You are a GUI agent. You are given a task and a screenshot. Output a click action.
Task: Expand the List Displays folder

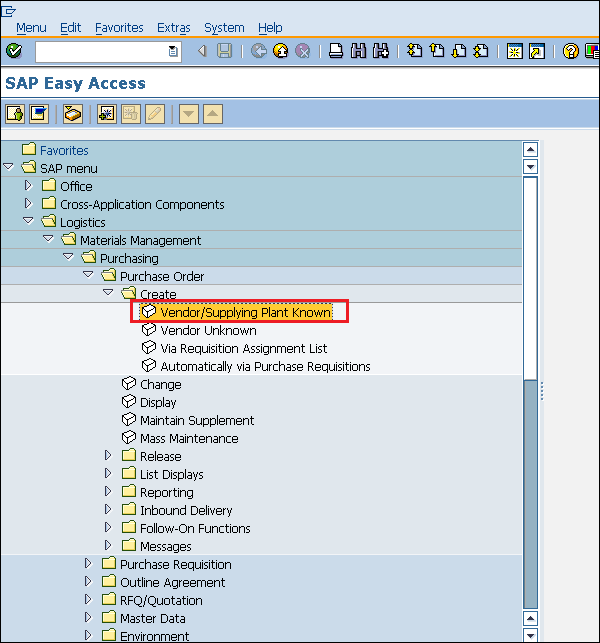coord(108,473)
